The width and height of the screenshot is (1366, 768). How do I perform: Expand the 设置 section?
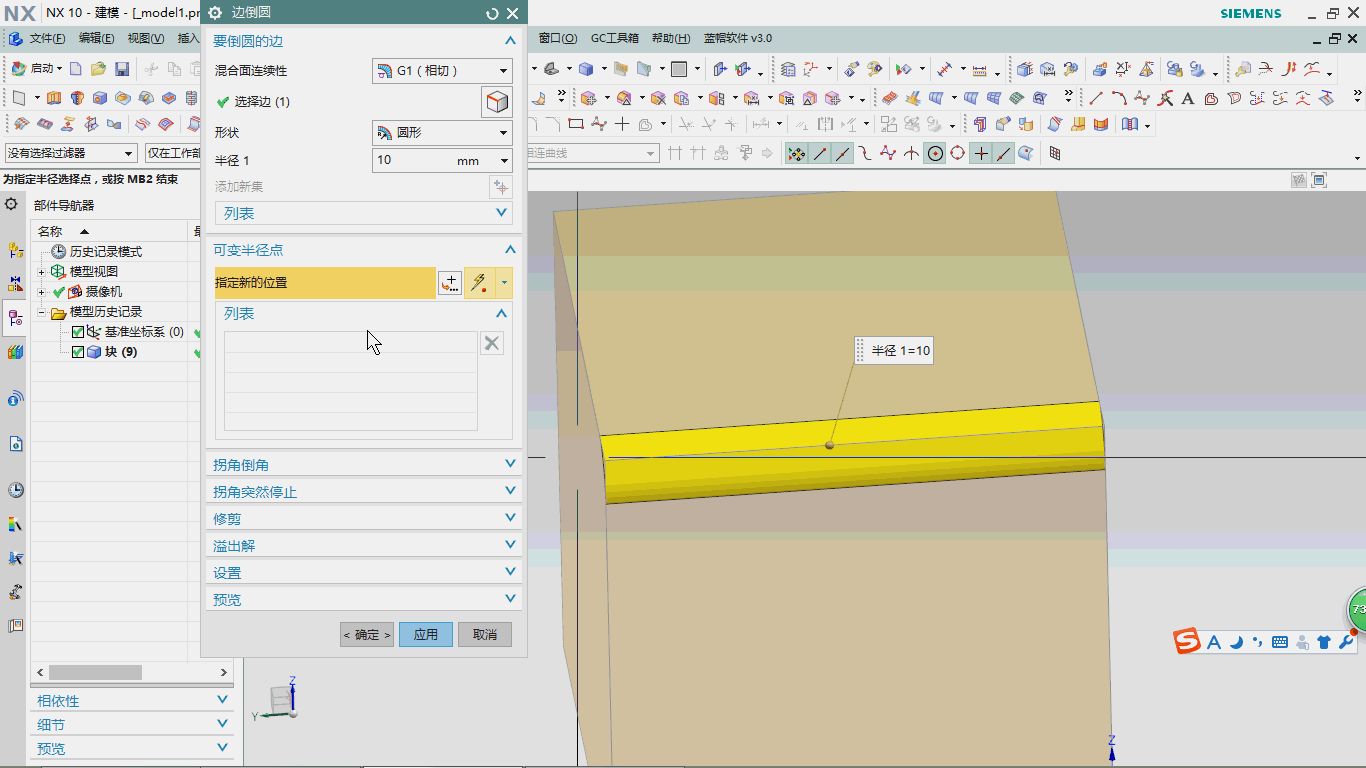(365, 573)
